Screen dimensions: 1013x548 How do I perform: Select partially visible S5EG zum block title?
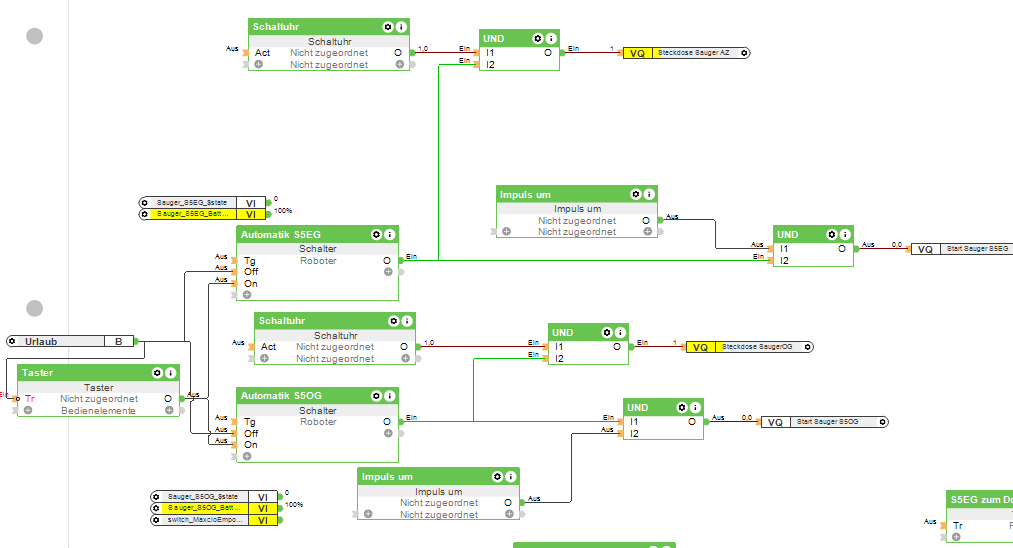(981, 500)
